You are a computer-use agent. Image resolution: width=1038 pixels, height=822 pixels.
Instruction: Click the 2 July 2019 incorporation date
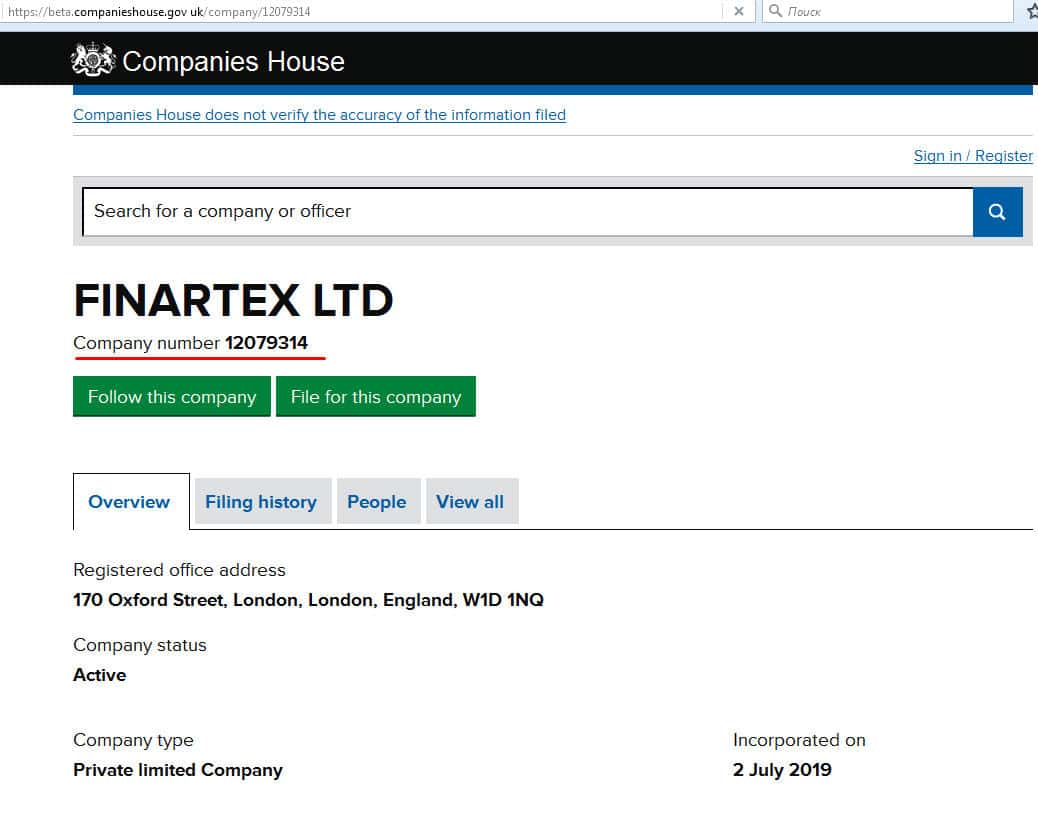tap(782, 770)
